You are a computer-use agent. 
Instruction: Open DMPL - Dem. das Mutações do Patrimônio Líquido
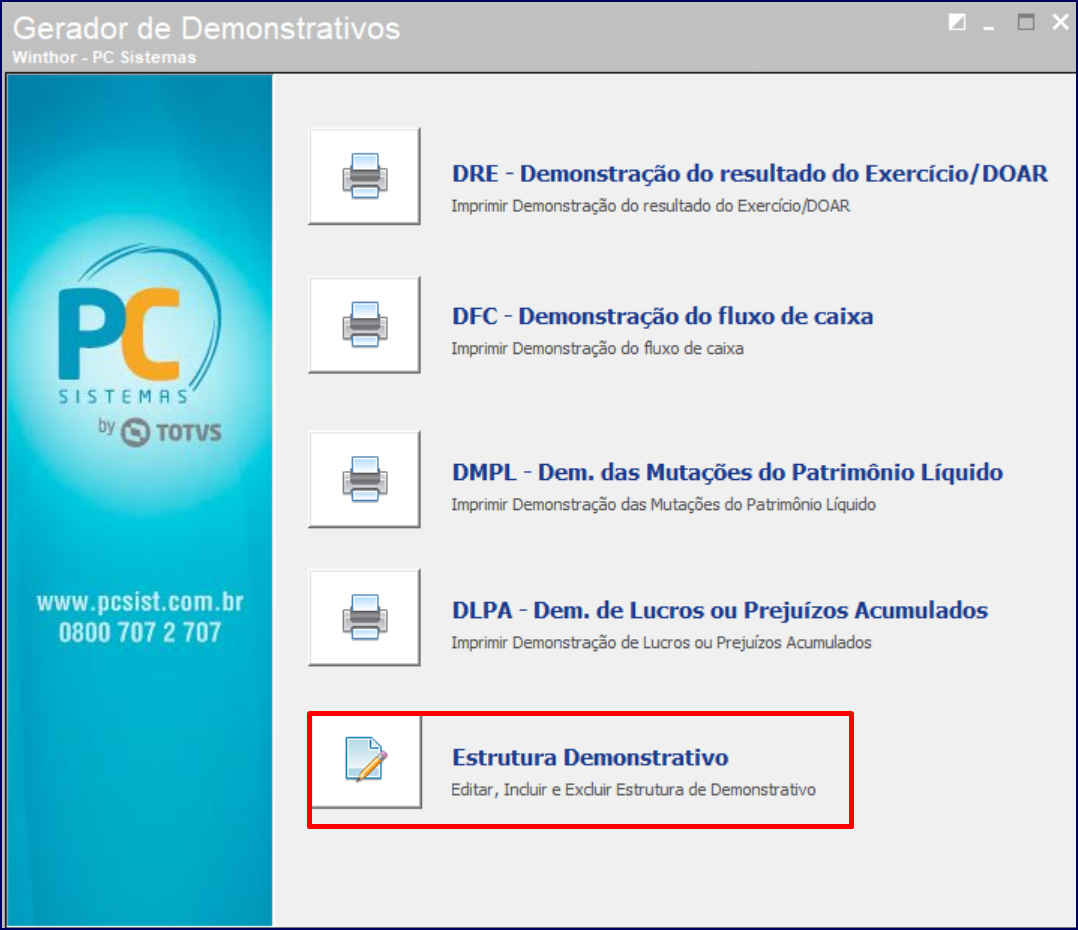pos(727,472)
